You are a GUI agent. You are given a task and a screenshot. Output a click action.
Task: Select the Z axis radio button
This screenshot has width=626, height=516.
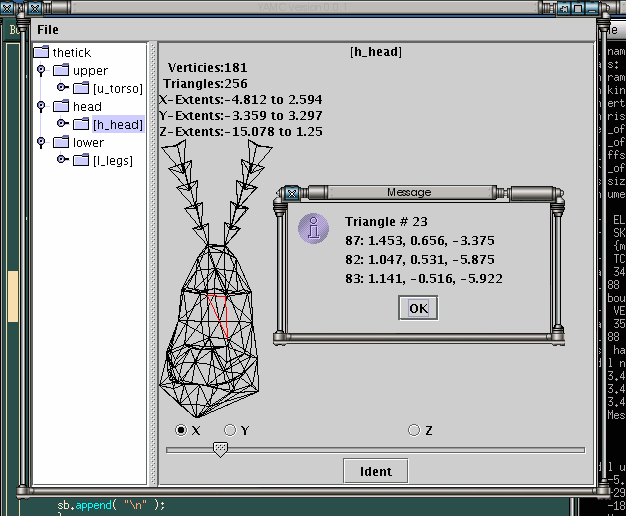pos(414,430)
